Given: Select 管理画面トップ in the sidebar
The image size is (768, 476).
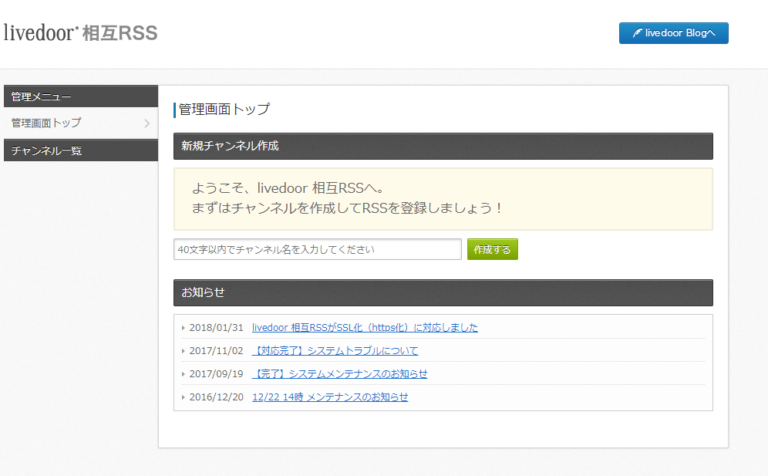Looking at the screenshot, I should pos(47,123).
